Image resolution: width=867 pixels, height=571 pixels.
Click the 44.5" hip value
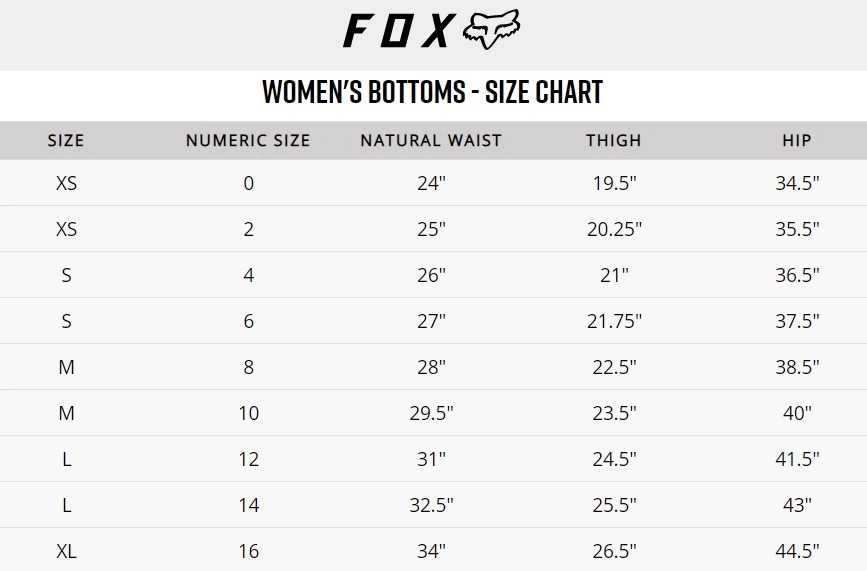tap(797, 551)
